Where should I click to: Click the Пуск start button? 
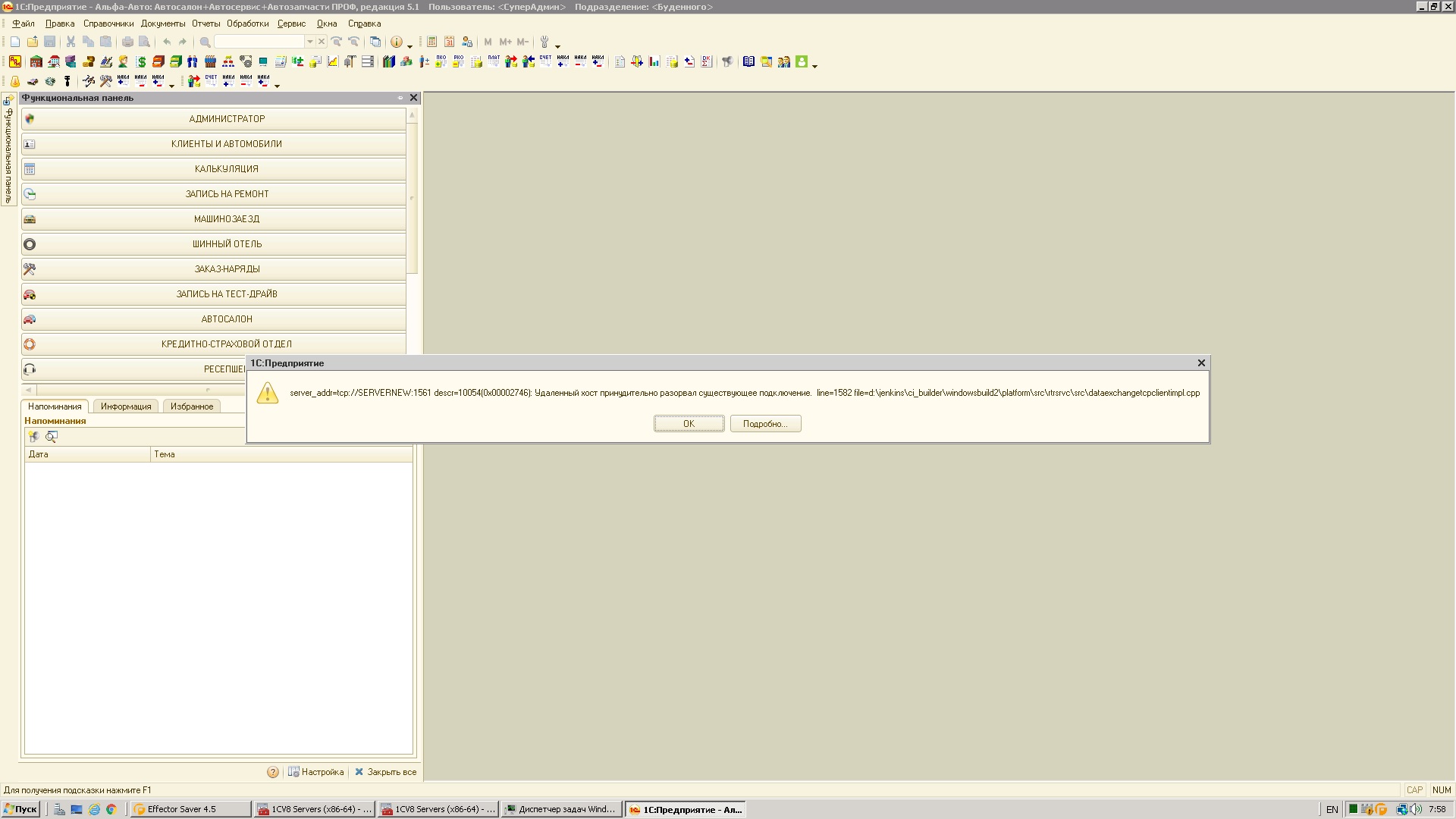[20, 809]
